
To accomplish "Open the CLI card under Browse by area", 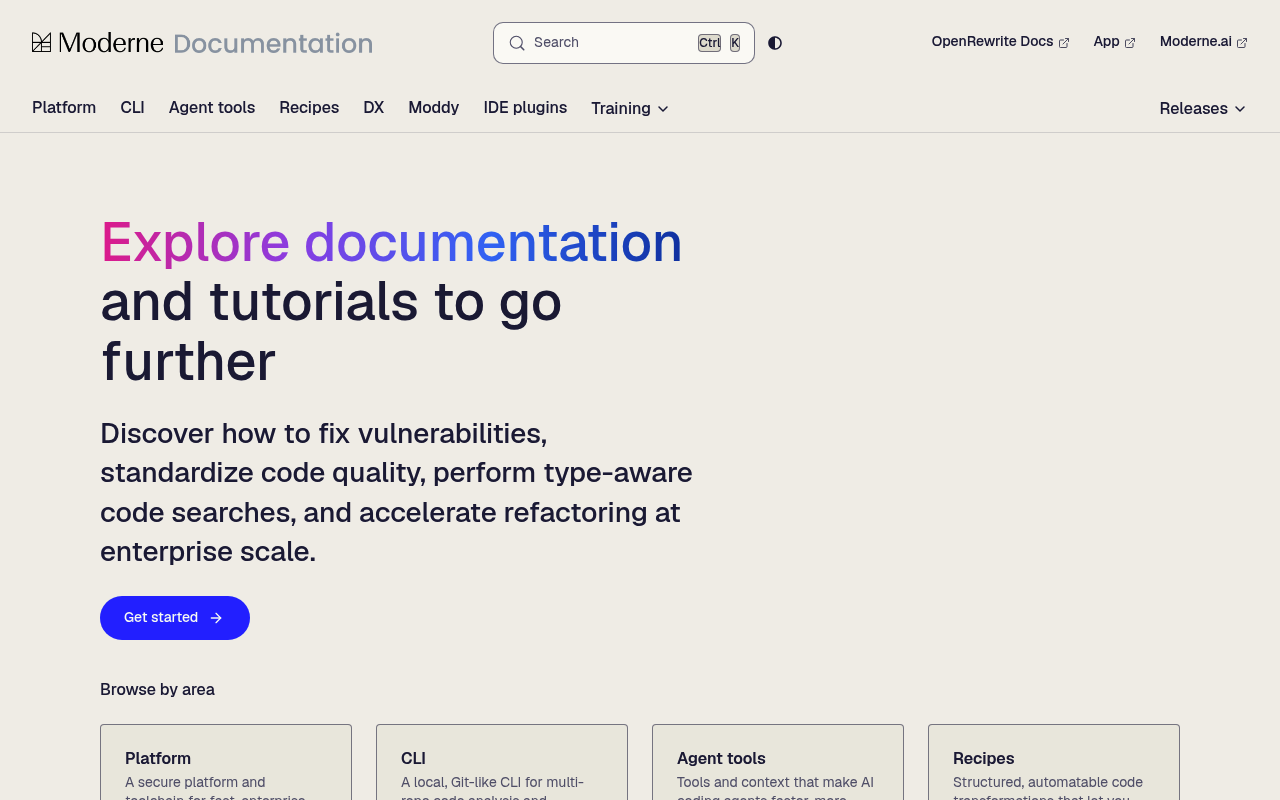I will (502, 762).
